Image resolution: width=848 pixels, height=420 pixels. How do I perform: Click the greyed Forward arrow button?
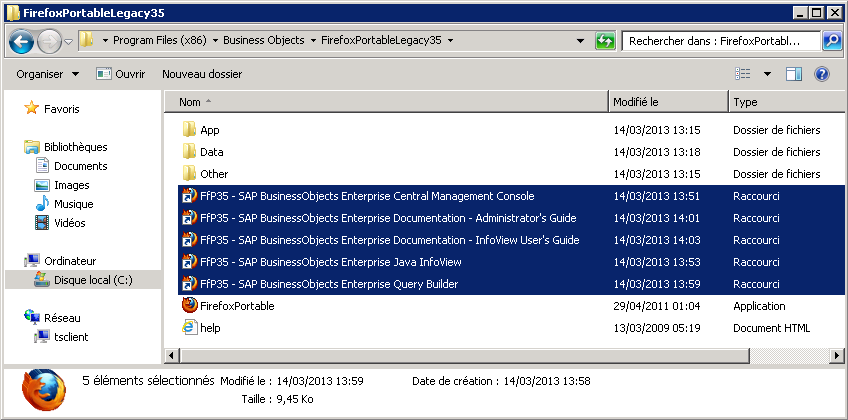tap(49, 42)
